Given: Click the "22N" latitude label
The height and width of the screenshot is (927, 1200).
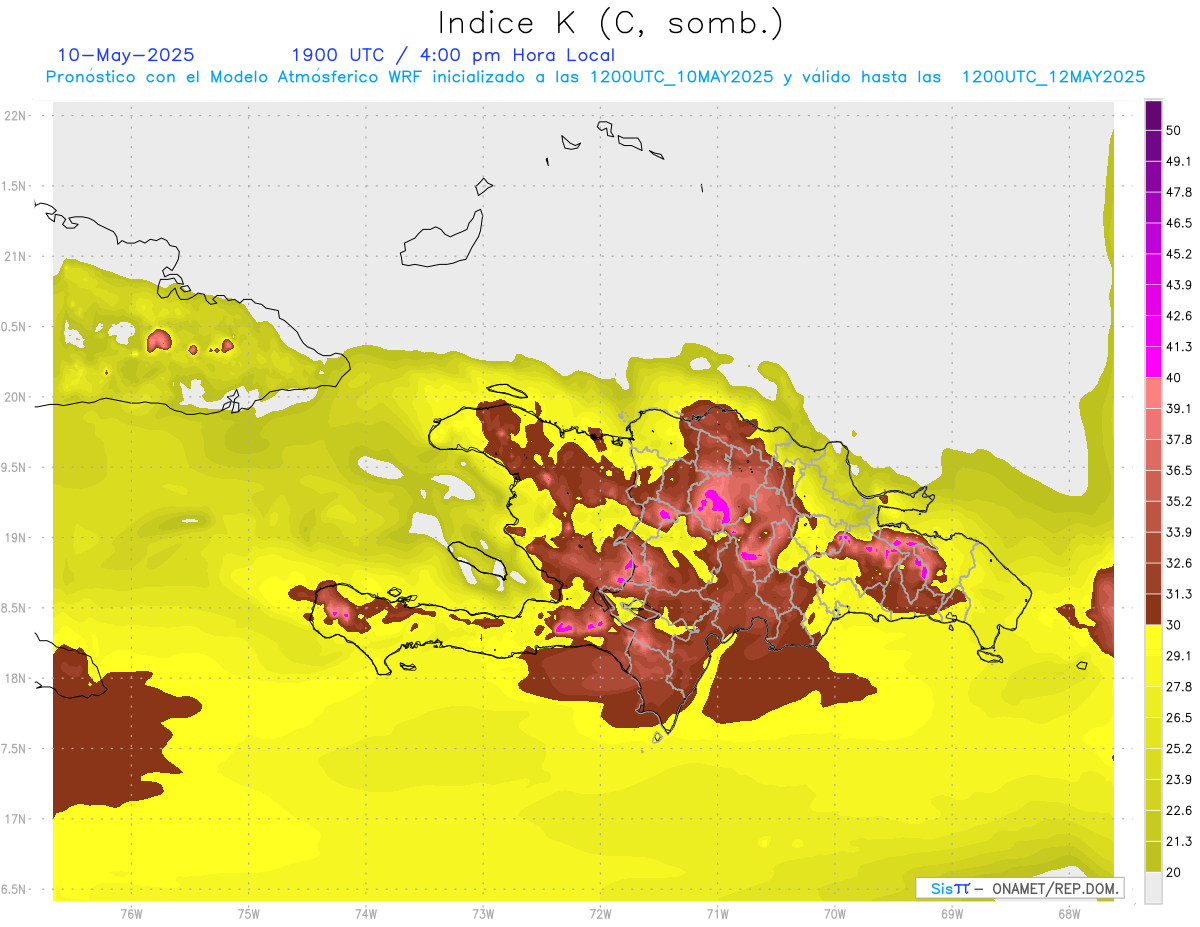Looking at the screenshot, I should tap(17, 116).
